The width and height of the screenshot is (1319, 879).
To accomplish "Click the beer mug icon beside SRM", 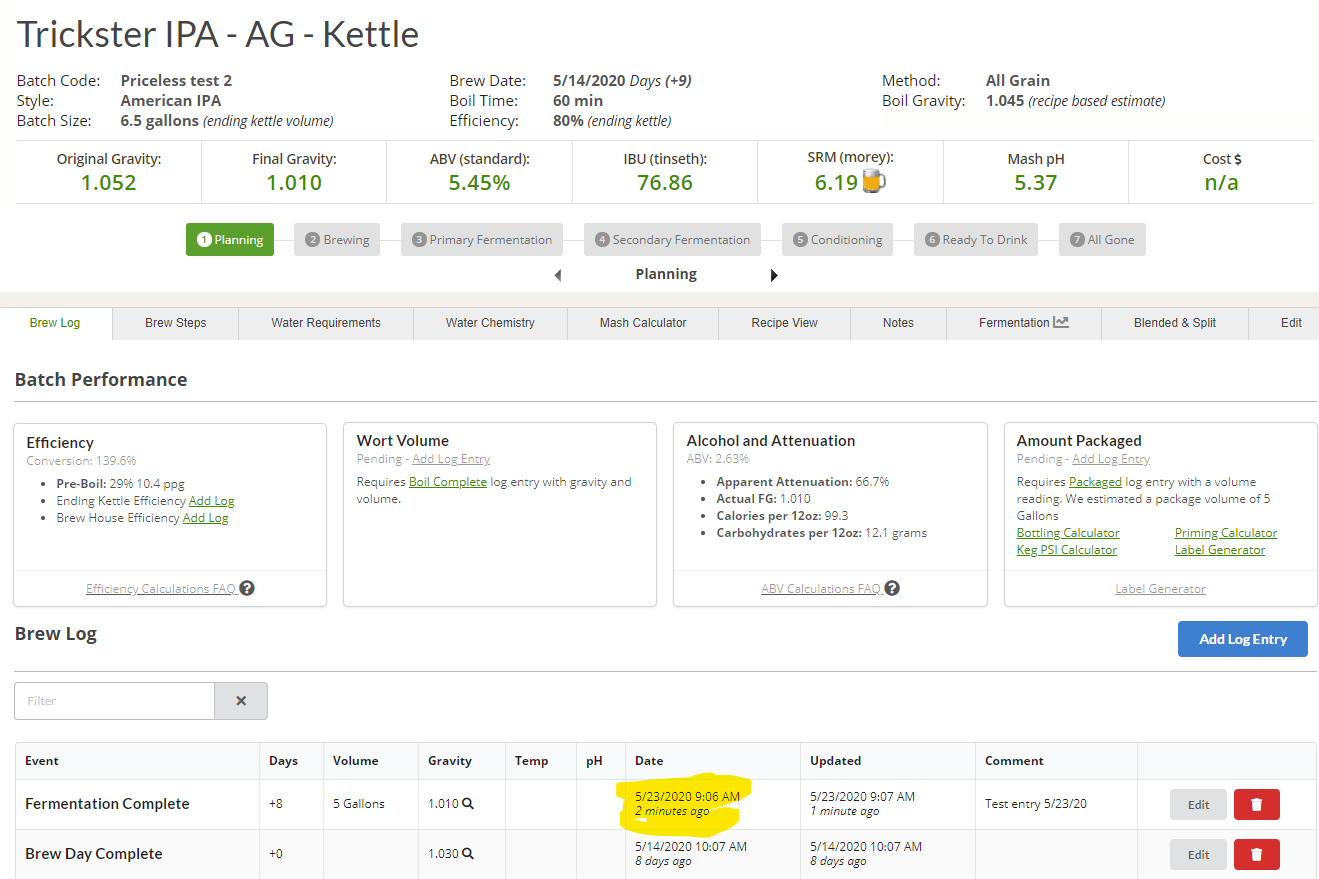I will (874, 182).
